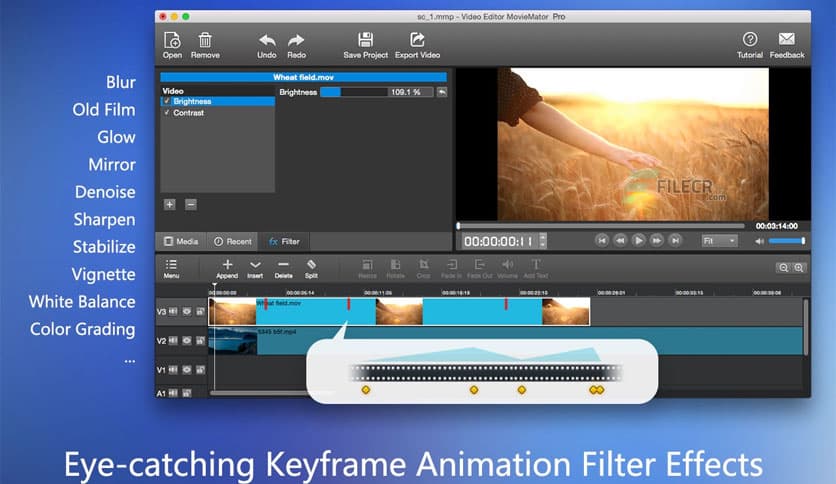
Task: Click the 00:00:00:11 timecode field
Action: point(500,241)
